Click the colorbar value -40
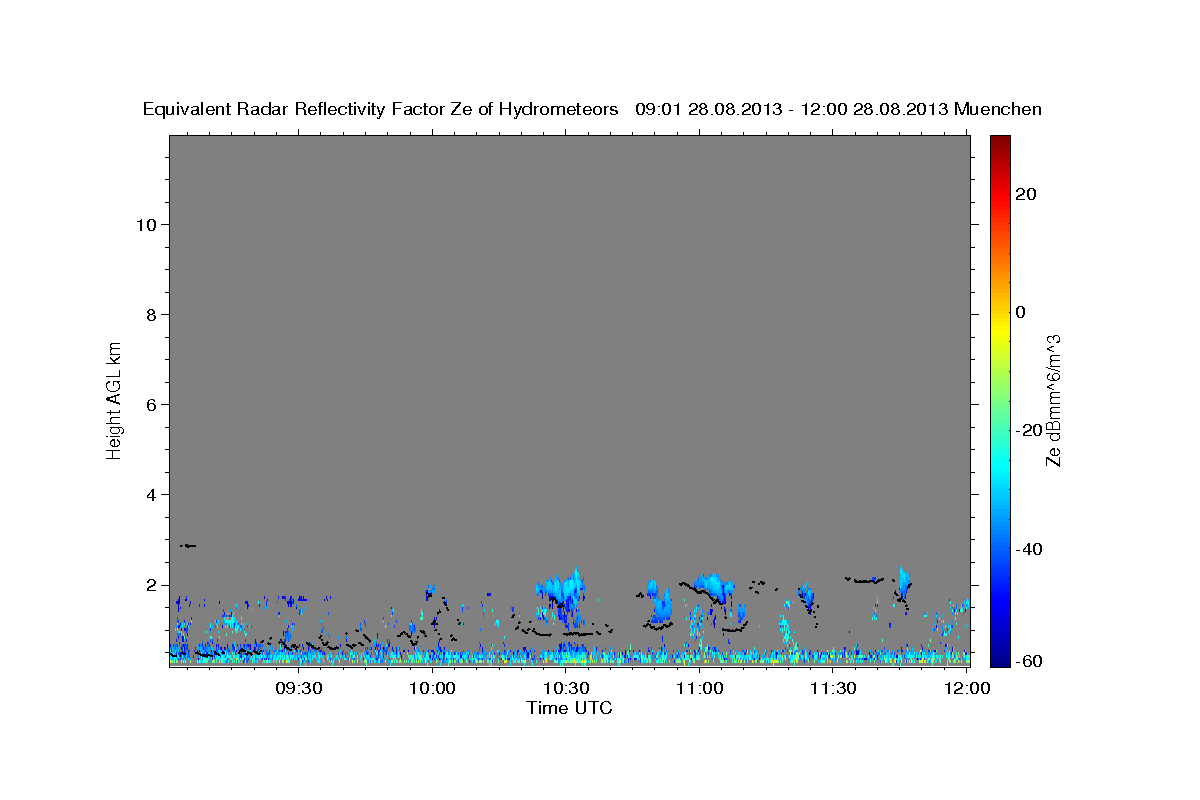Image resolution: width=1200 pixels, height=800 pixels. (1028, 549)
